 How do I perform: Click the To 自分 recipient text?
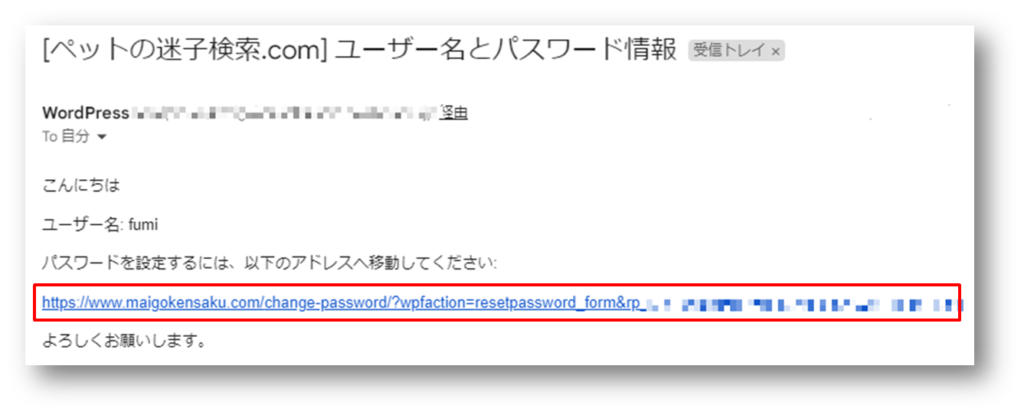(x=65, y=137)
